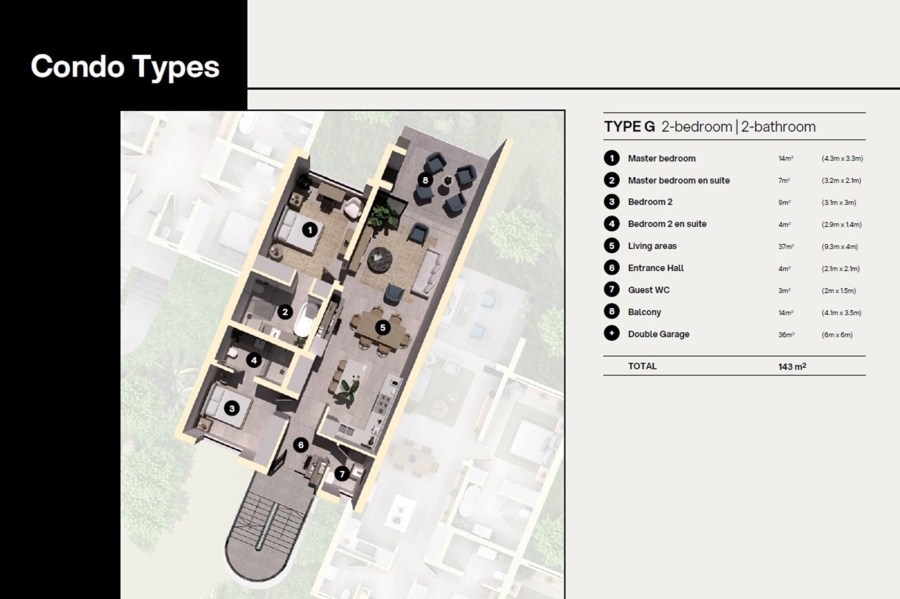The height and width of the screenshot is (599, 900).
Task: Select the "(2m x 1.5m)" Guest WC dimensions
Action: pyautogui.click(x=839, y=290)
